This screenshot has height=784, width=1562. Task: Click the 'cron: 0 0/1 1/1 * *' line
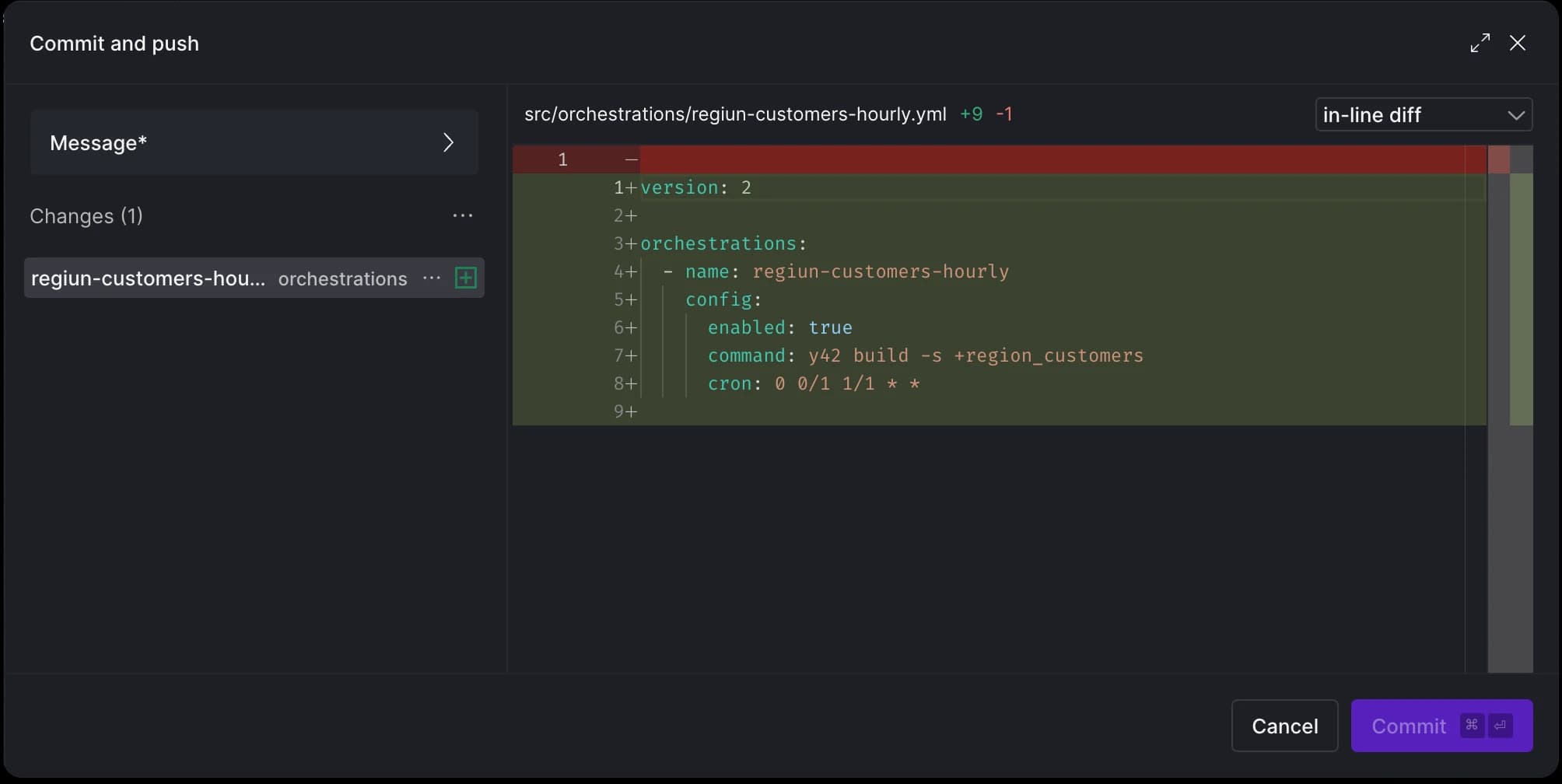pyautogui.click(x=1000, y=383)
